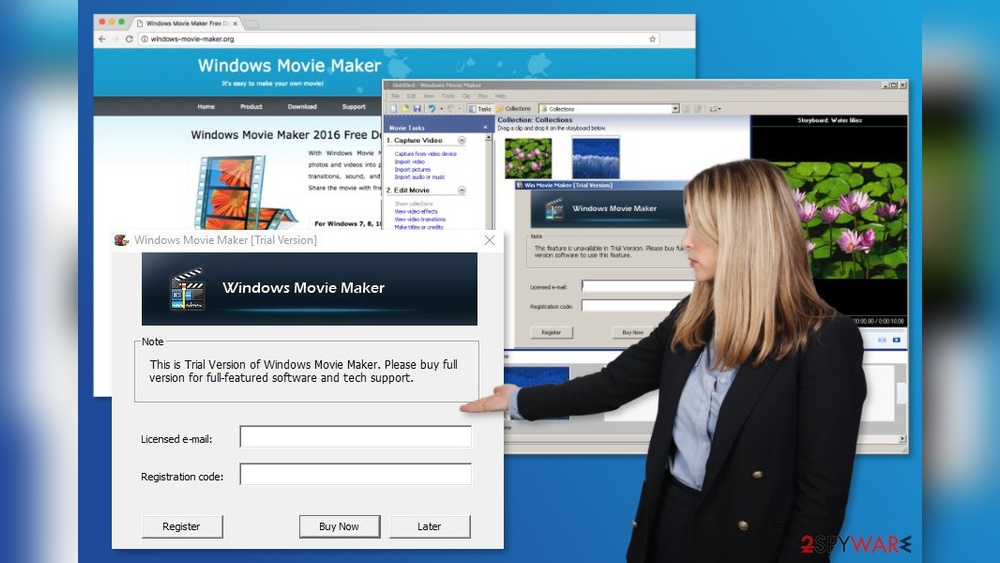
Task: Focus the large Registration code field
Action: point(356,474)
